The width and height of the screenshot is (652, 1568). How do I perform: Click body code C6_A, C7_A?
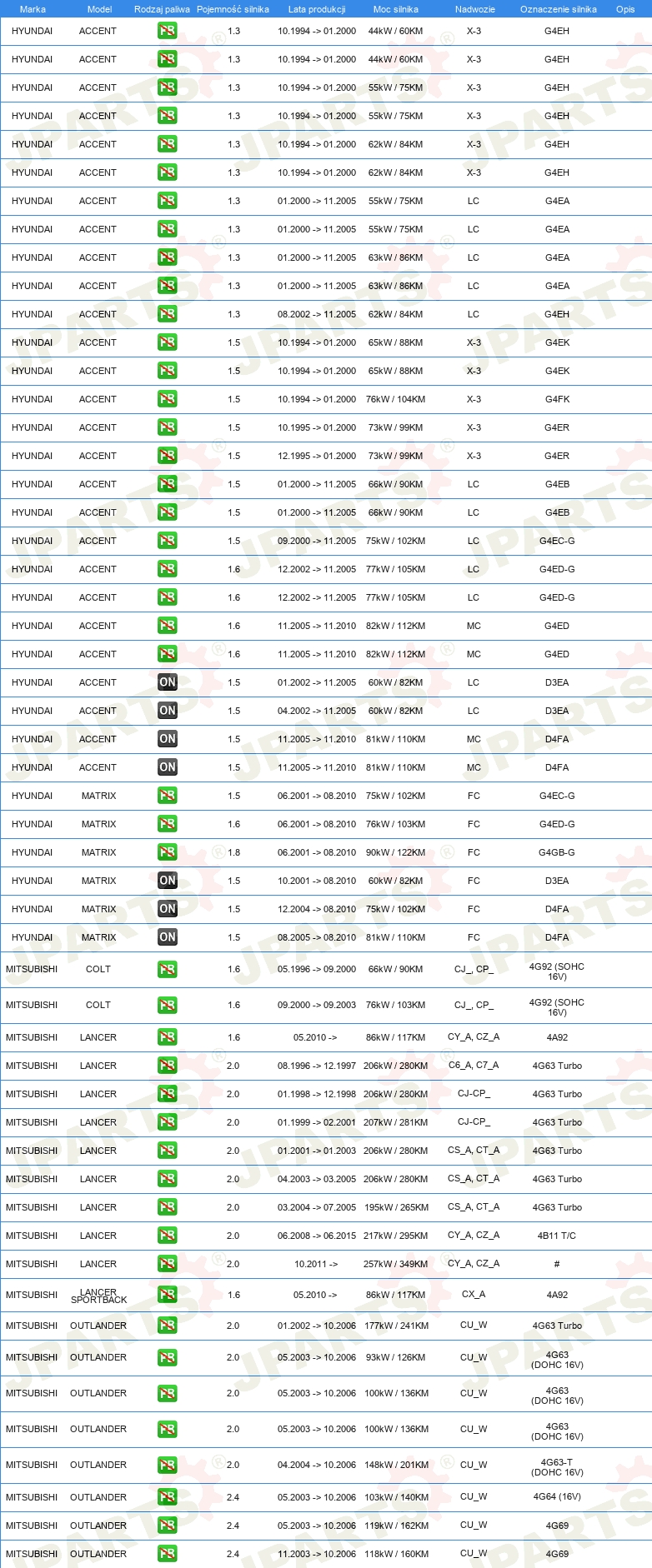click(x=474, y=1066)
